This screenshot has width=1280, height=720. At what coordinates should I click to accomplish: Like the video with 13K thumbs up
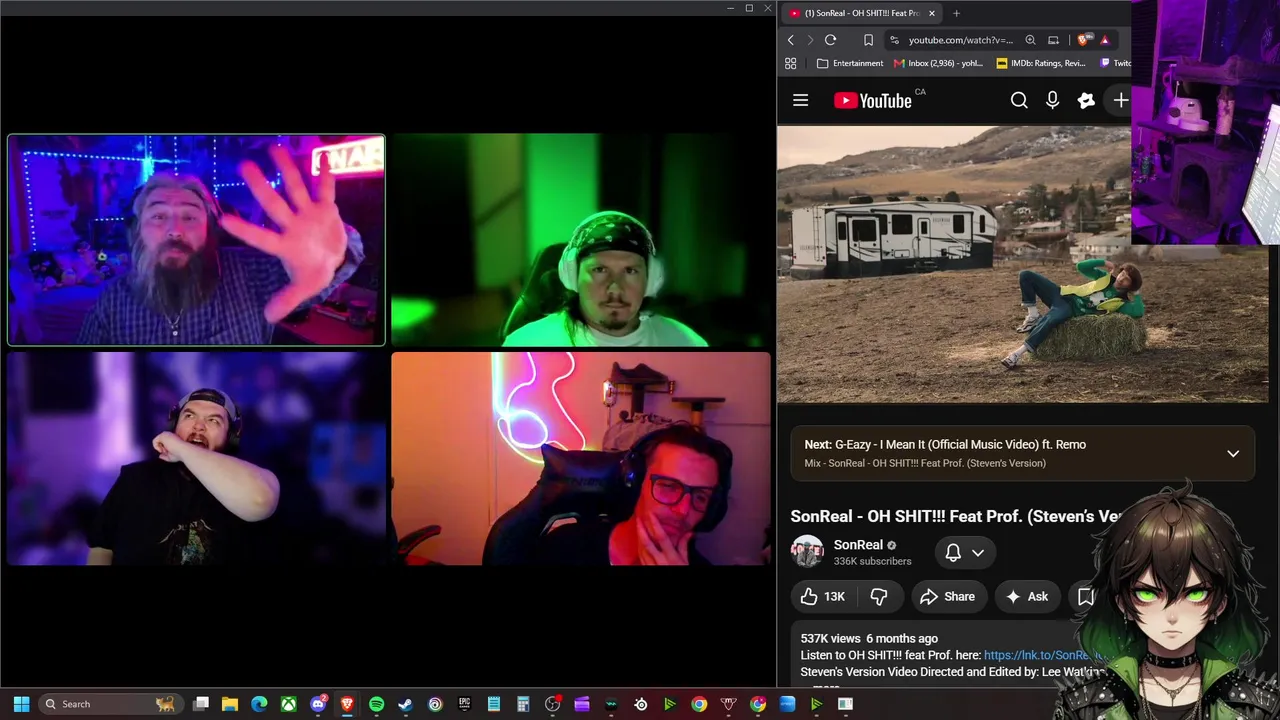coord(823,597)
